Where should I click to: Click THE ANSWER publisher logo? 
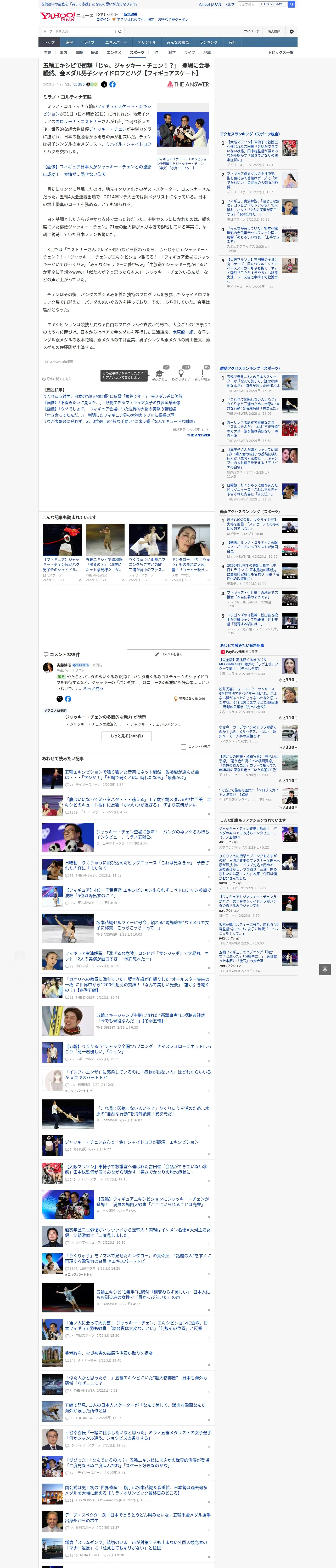[188, 85]
